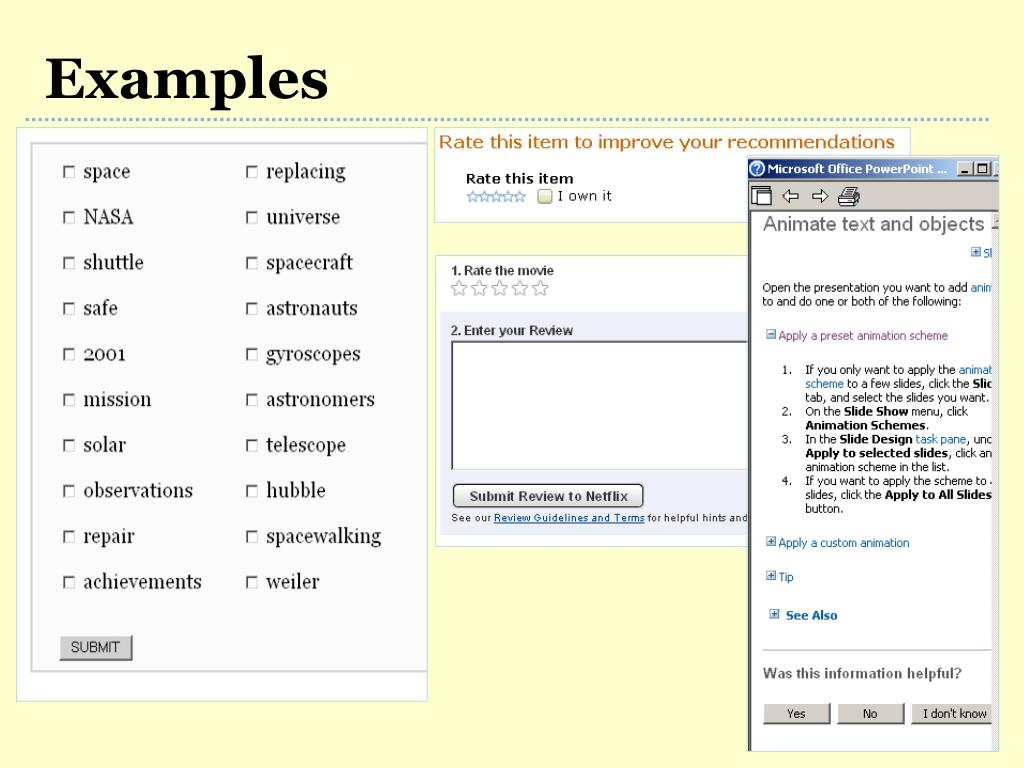The height and width of the screenshot is (768, 1024).
Task: Click the fifth blue star under Rate this item
Action: point(520,197)
